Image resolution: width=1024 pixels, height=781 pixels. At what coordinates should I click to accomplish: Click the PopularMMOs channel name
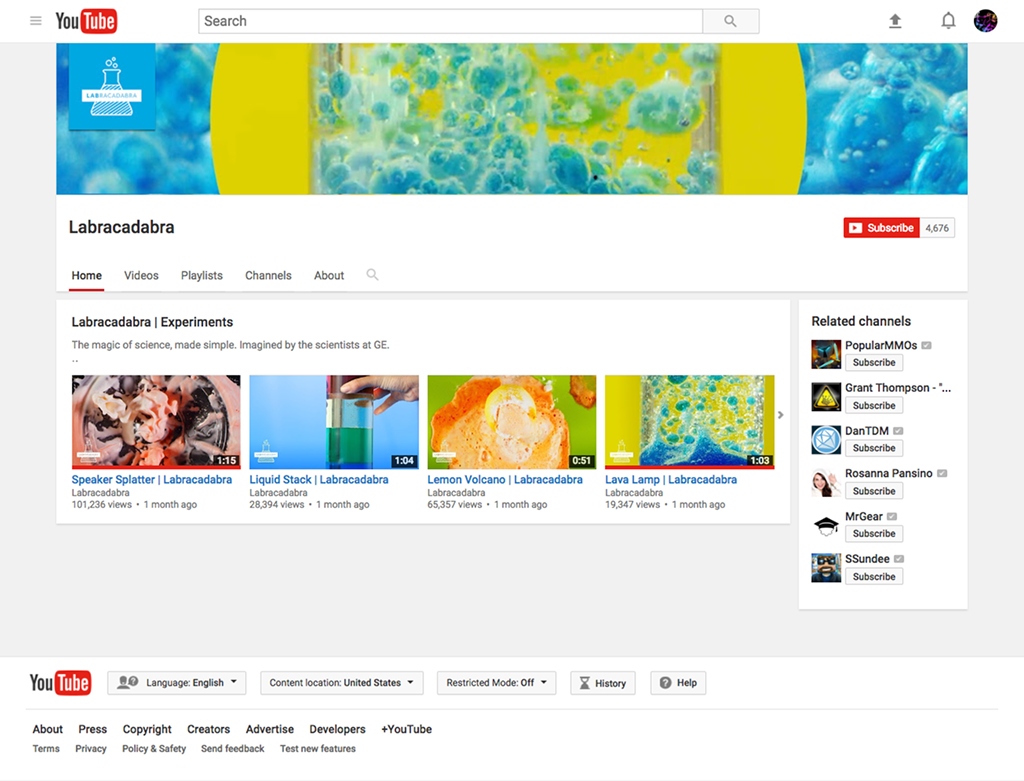[x=881, y=345]
